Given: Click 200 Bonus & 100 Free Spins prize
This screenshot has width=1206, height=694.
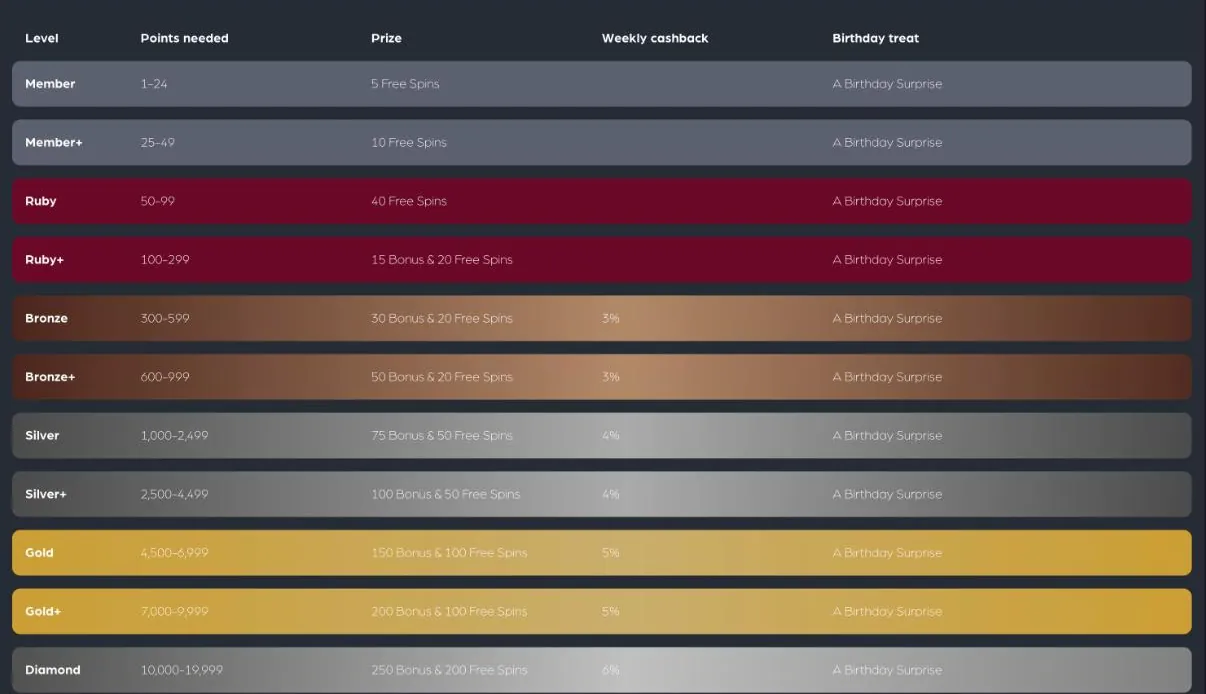Looking at the screenshot, I should click(449, 611).
